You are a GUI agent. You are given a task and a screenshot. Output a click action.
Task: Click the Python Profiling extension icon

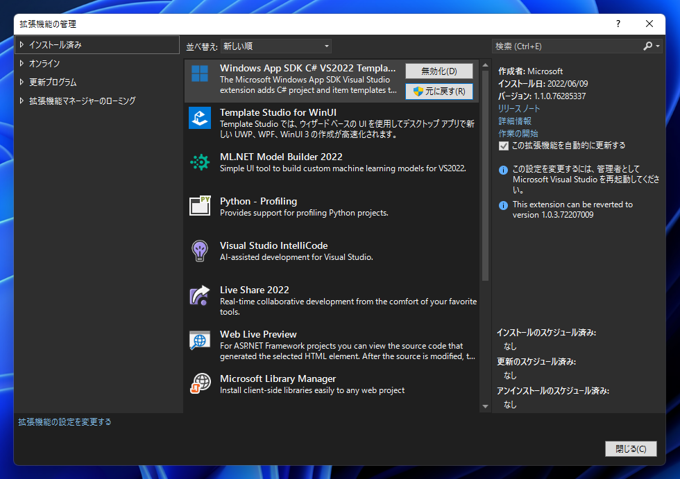(200, 205)
